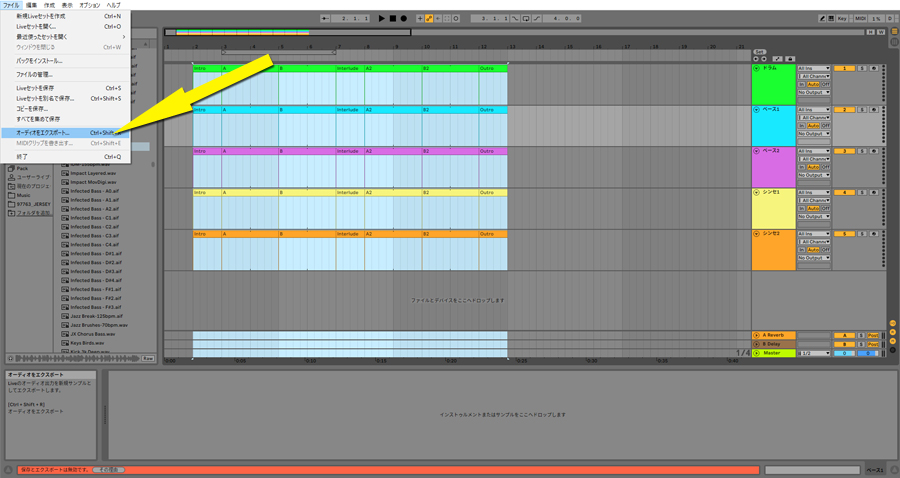Choose オーディオをエクスポート menu item
The height and width of the screenshot is (478, 900).
(x=66, y=133)
